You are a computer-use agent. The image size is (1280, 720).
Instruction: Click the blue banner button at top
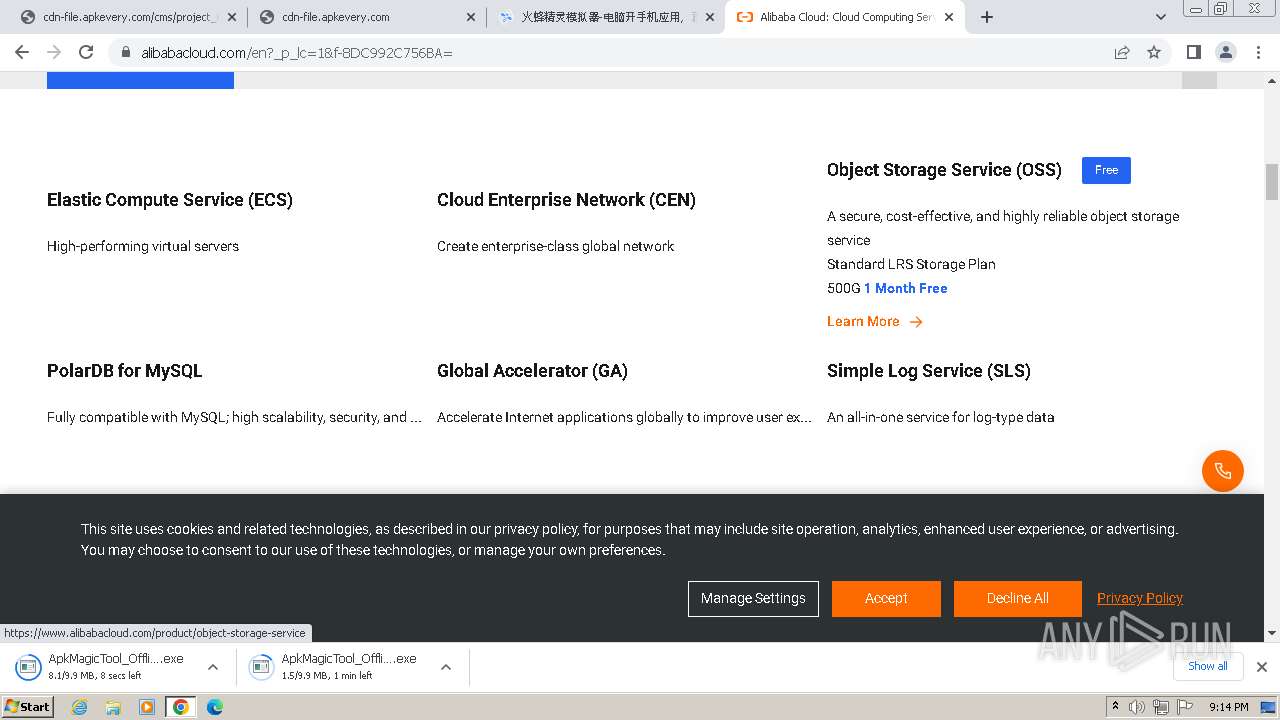140,80
